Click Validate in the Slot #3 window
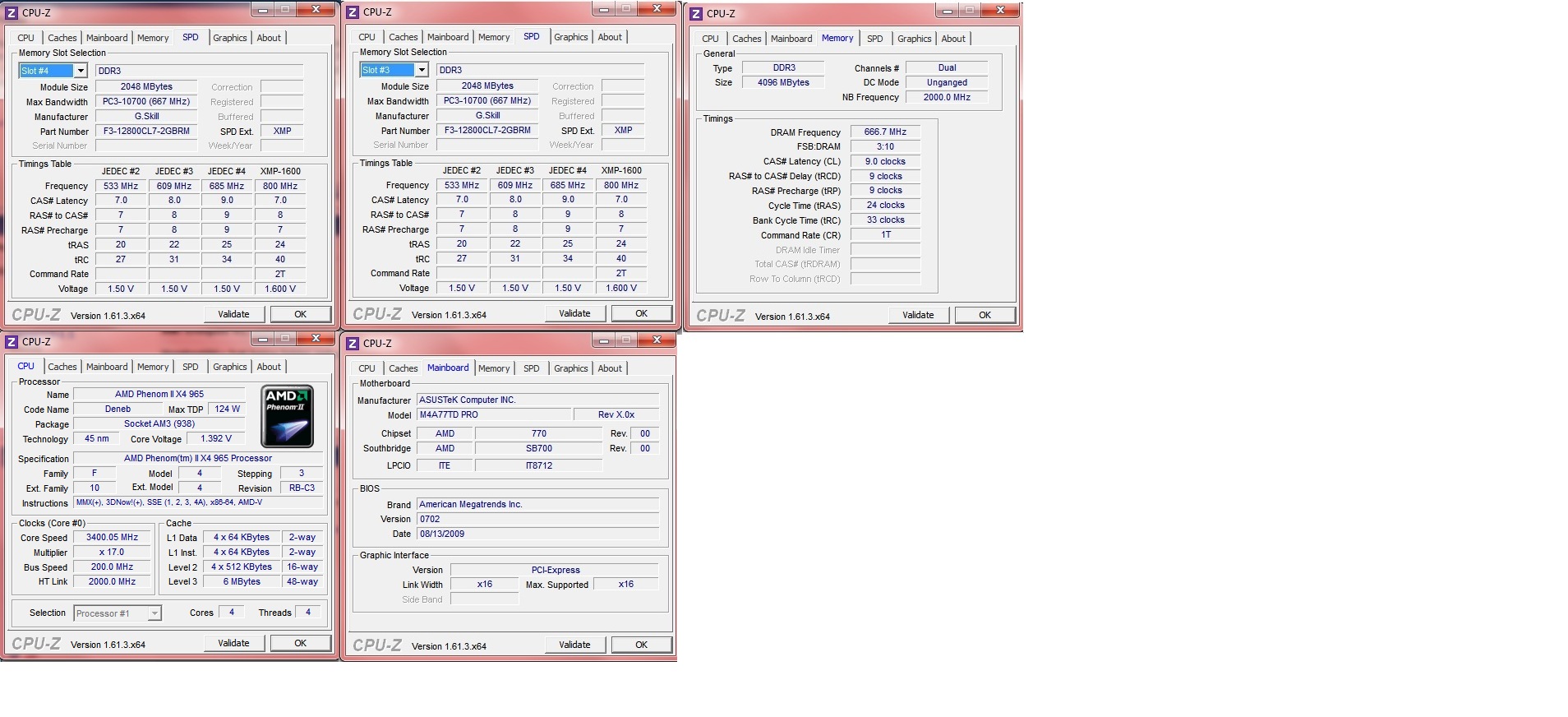The width and height of the screenshot is (1568, 717). [574, 313]
